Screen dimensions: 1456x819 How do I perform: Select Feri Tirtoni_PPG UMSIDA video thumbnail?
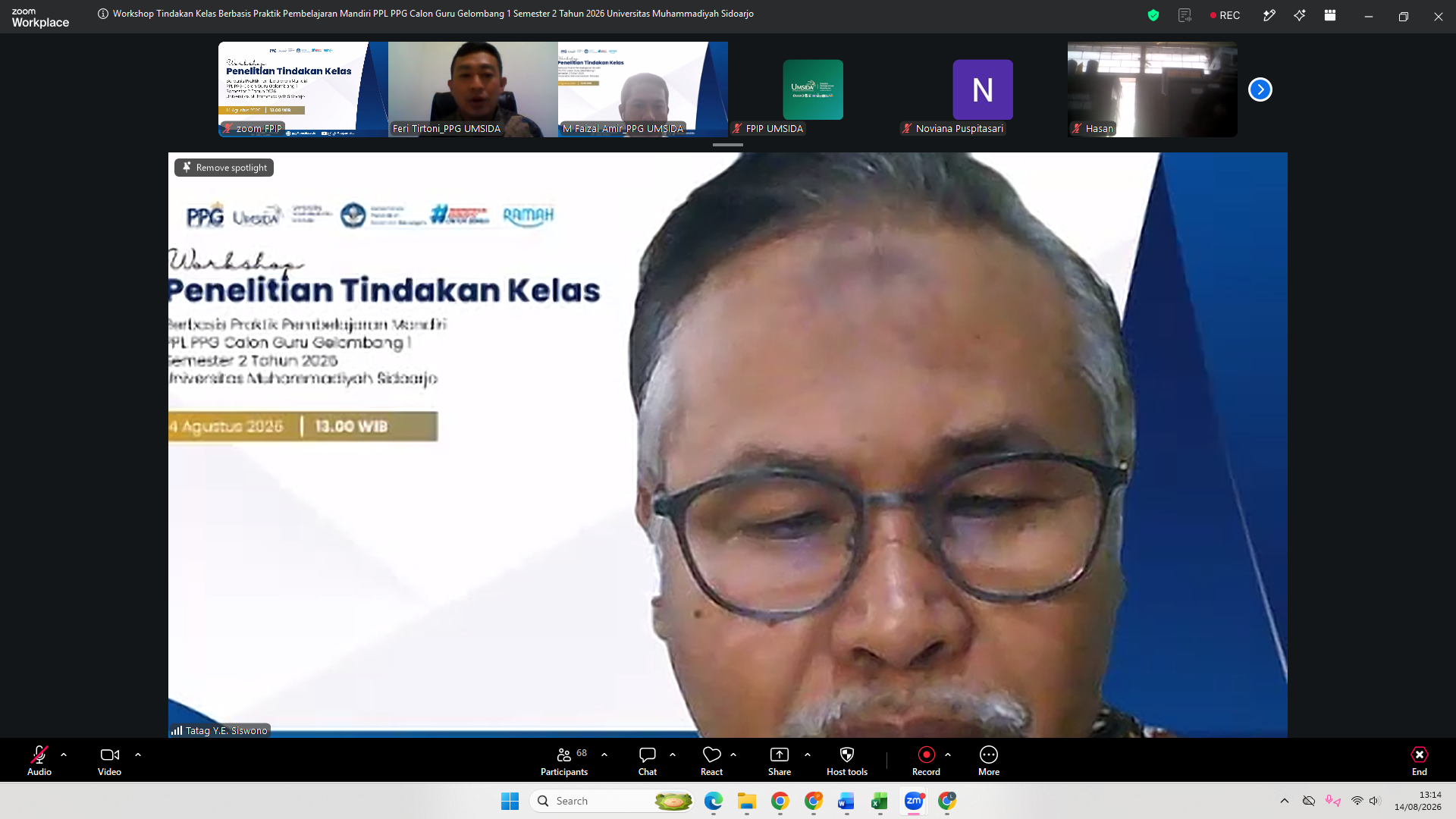pos(473,89)
